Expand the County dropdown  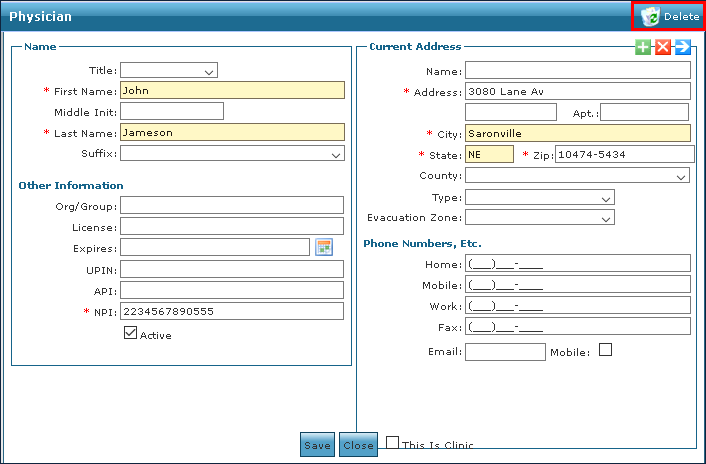577,176
